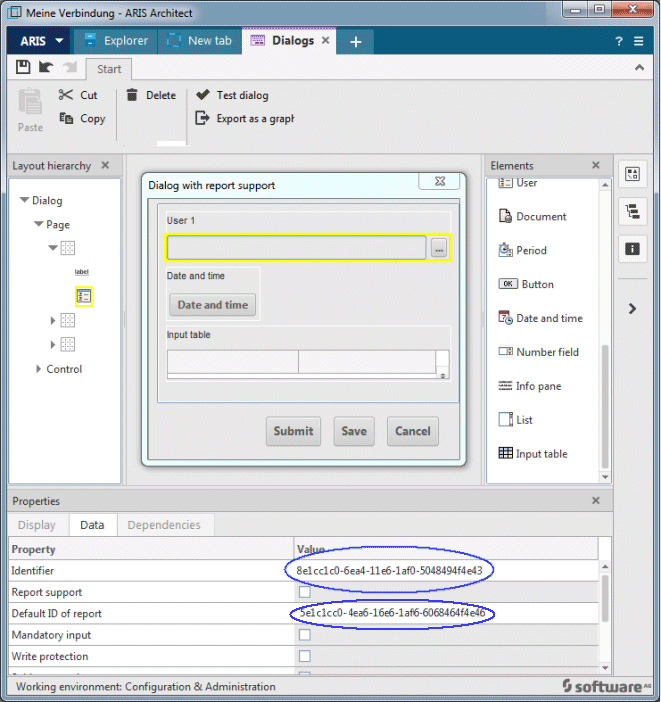
Task: Click the Cut scissors icon
Action: point(65,94)
